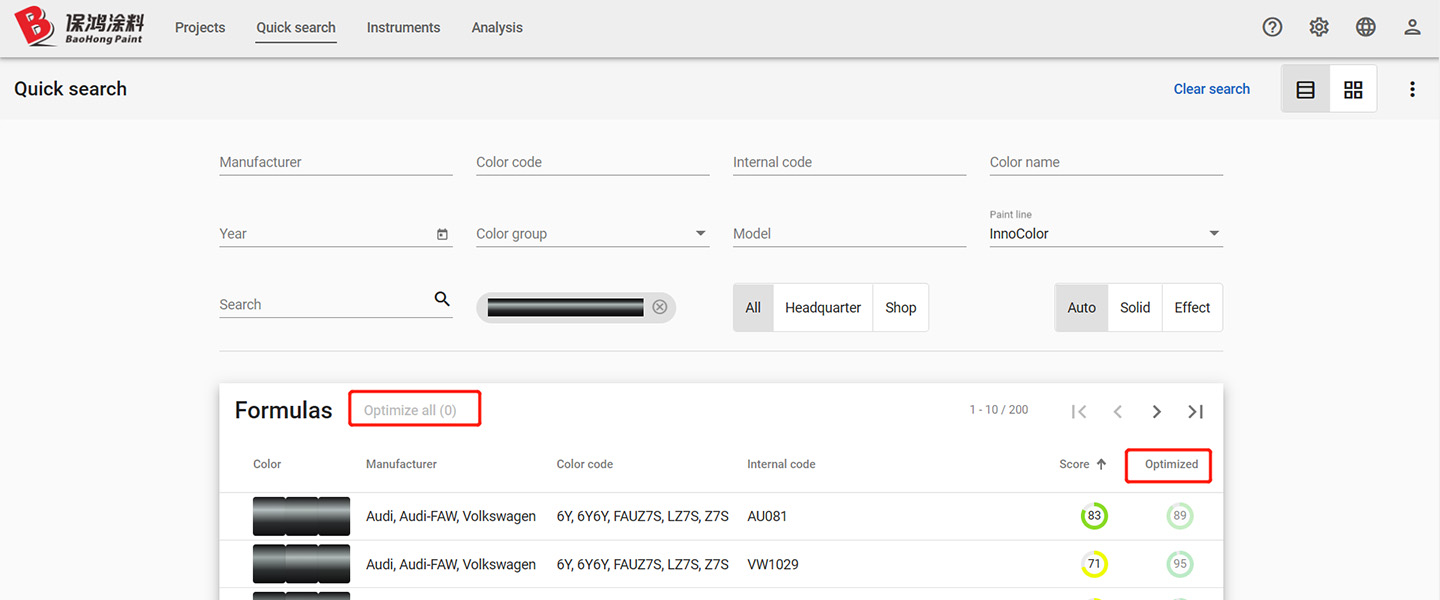
Task: Select the All source toggle
Action: tap(753, 307)
